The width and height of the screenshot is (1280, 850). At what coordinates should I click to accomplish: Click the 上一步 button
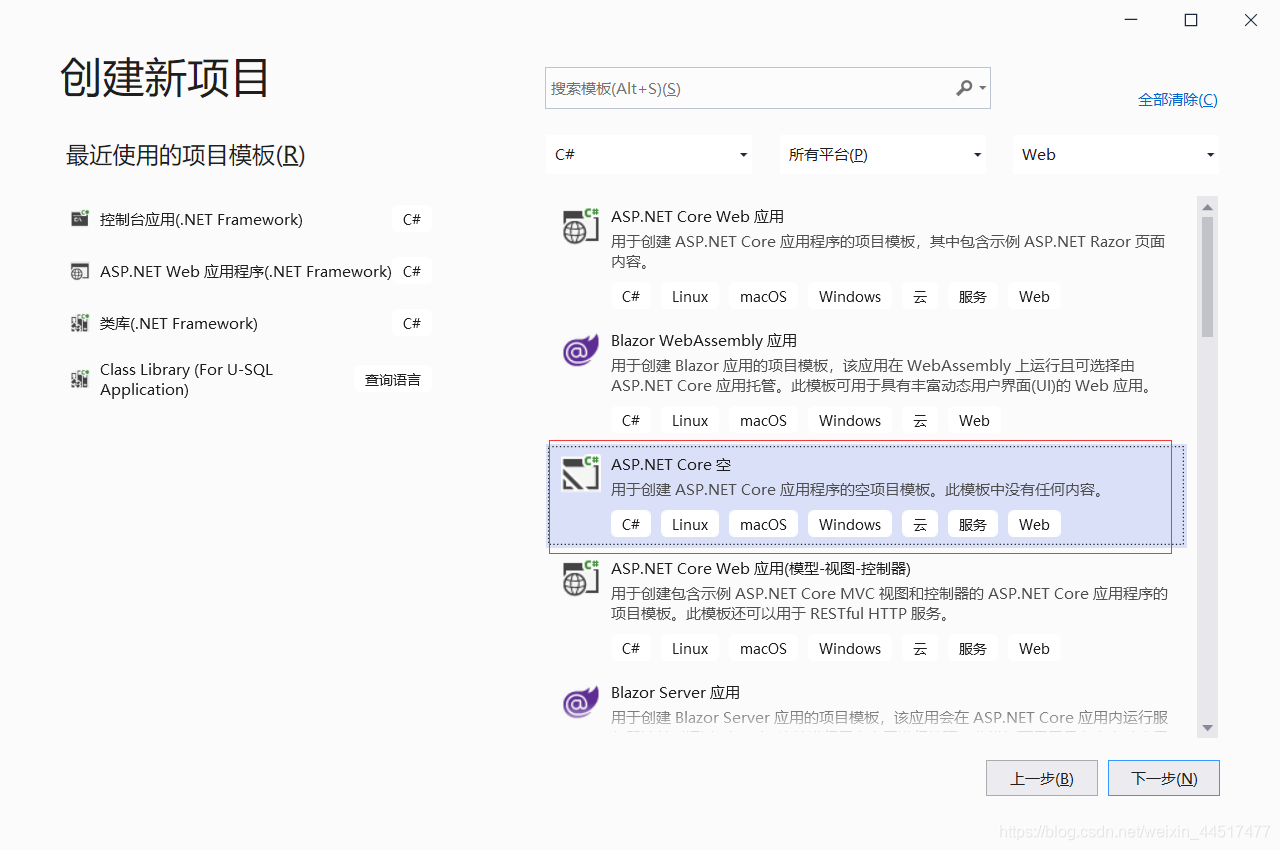pyautogui.click(x=1041, y=778)
